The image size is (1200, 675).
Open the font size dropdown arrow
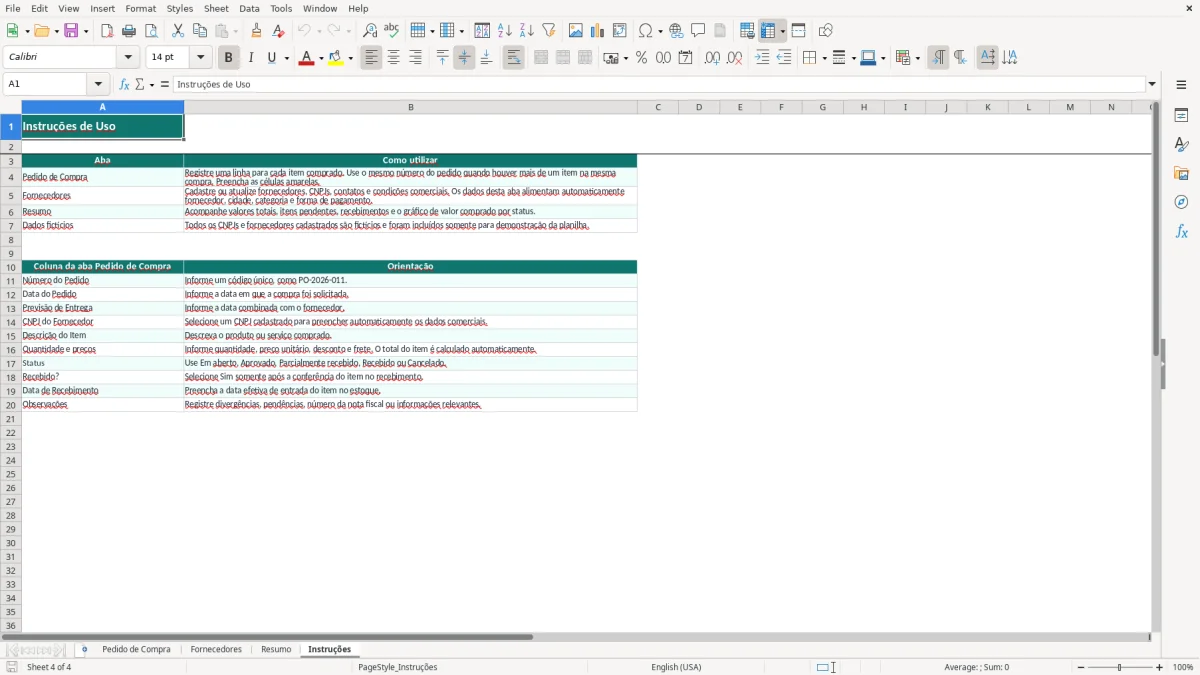click(200, 58)
